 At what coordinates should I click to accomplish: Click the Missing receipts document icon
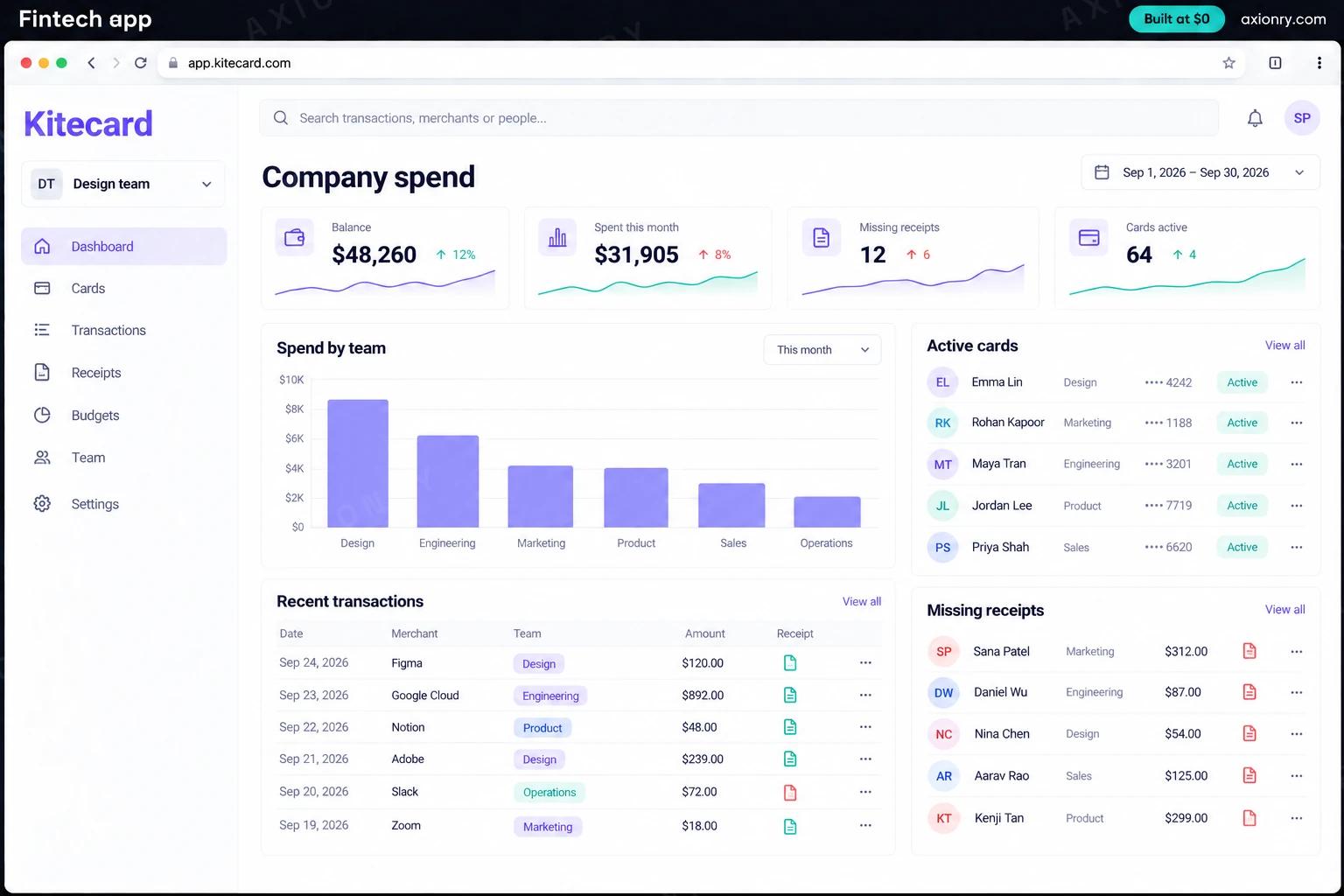tap(821, 237)
